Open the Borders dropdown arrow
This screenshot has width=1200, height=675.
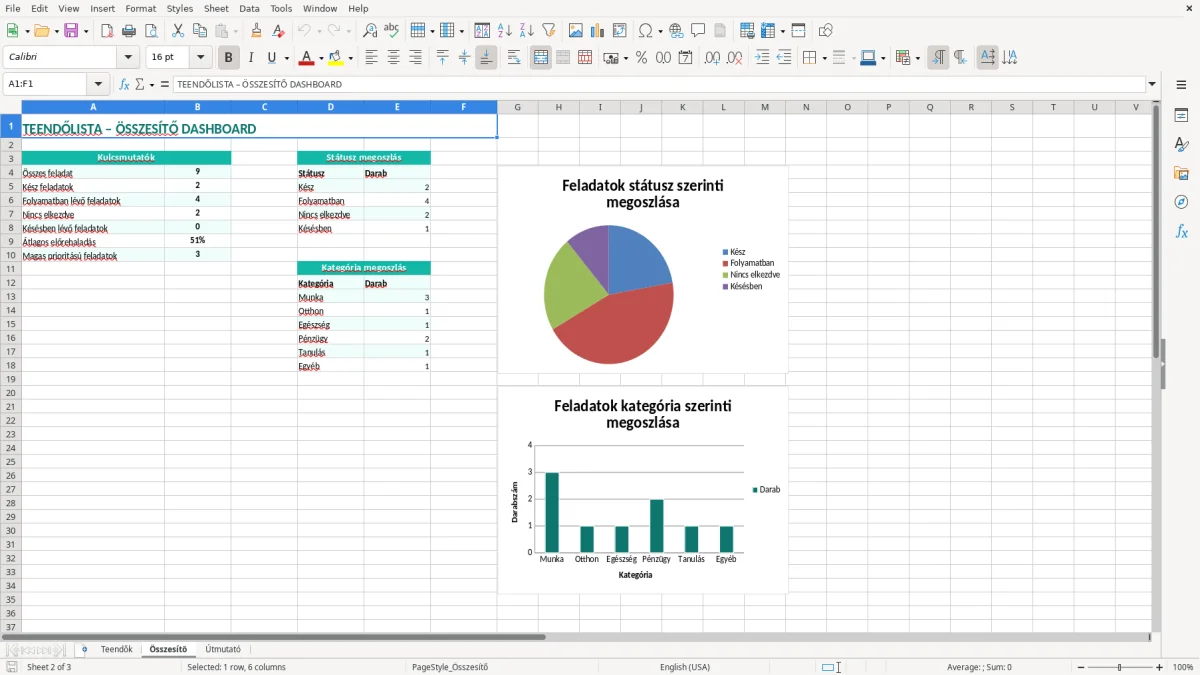(824, 58)
